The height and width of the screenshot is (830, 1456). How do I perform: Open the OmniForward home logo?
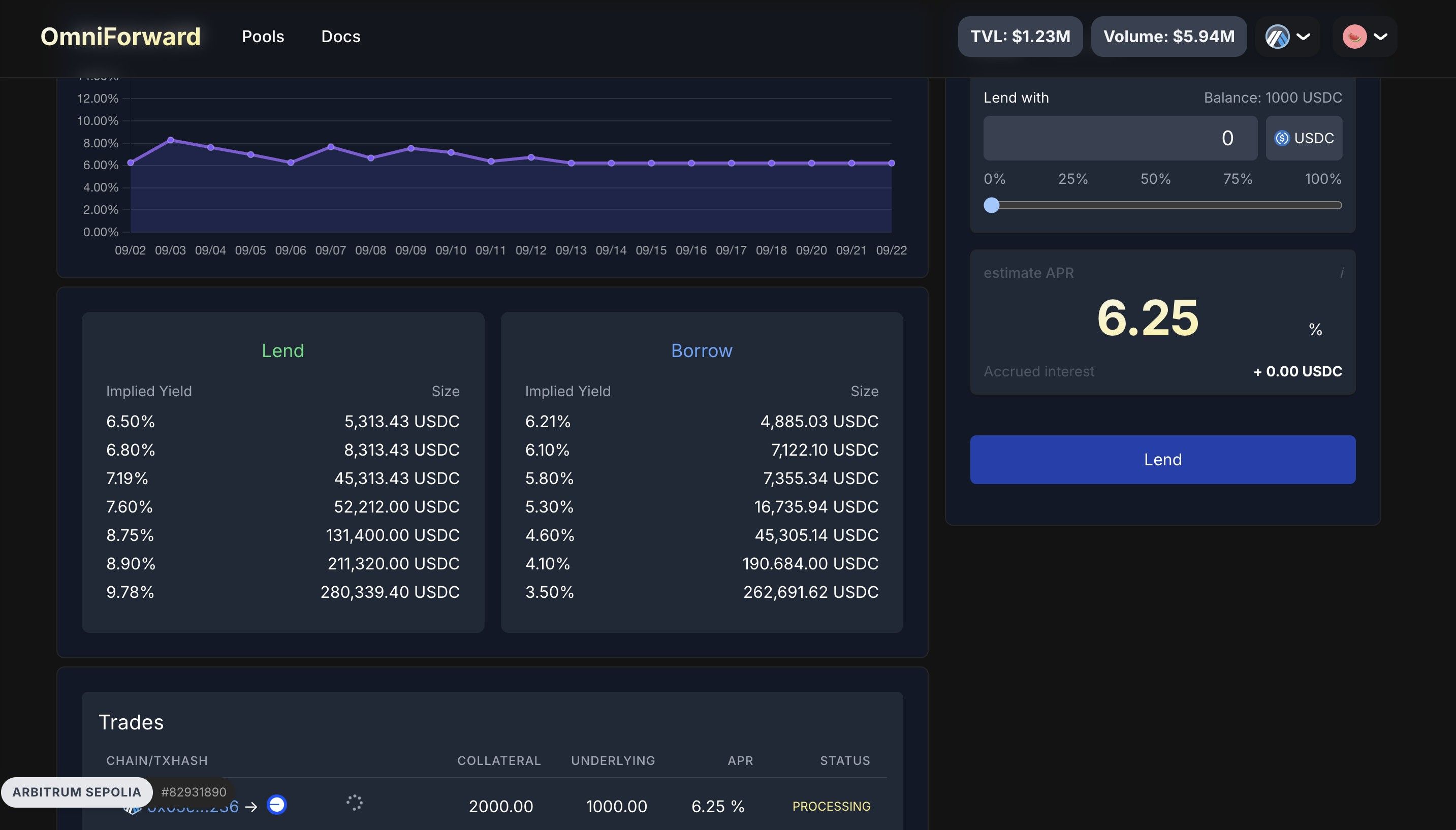(x=120, y=37)
